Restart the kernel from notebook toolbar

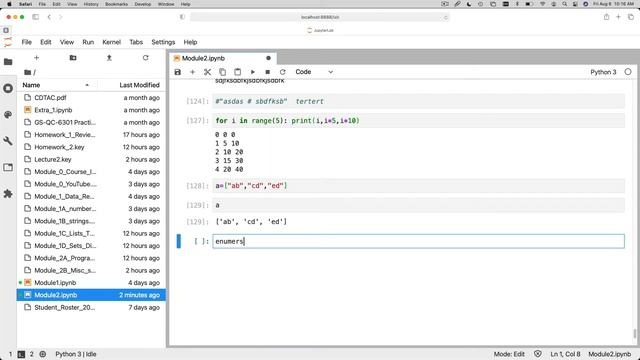[282, 72]
